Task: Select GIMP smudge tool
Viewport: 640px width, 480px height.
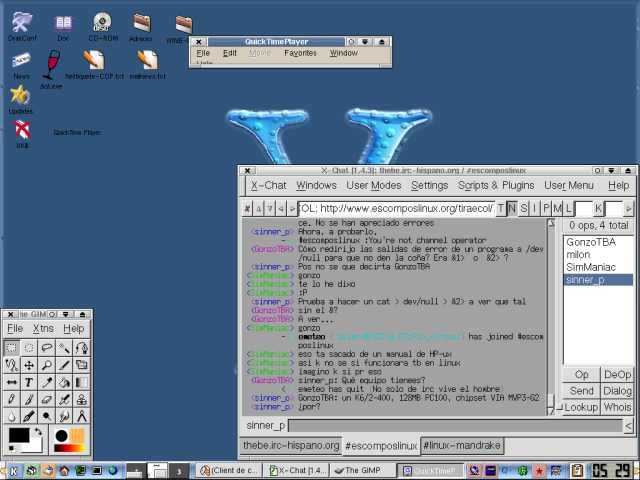Action: (x=64, y=416)
